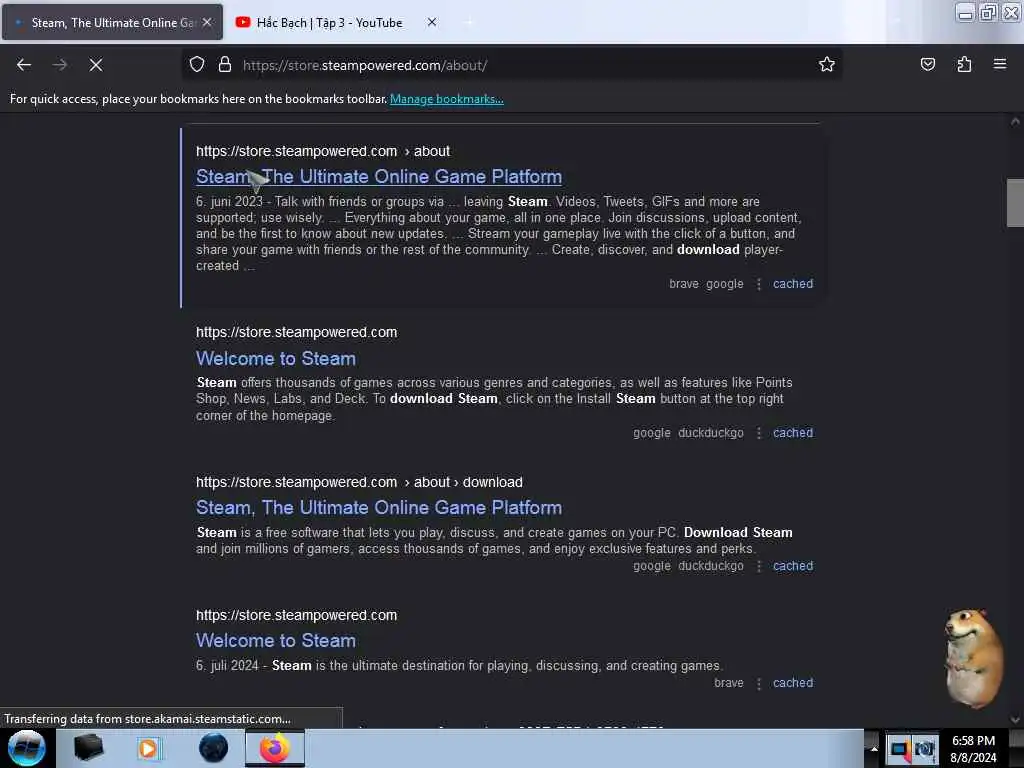Open the Manage bookmarks link

[447, 99]
